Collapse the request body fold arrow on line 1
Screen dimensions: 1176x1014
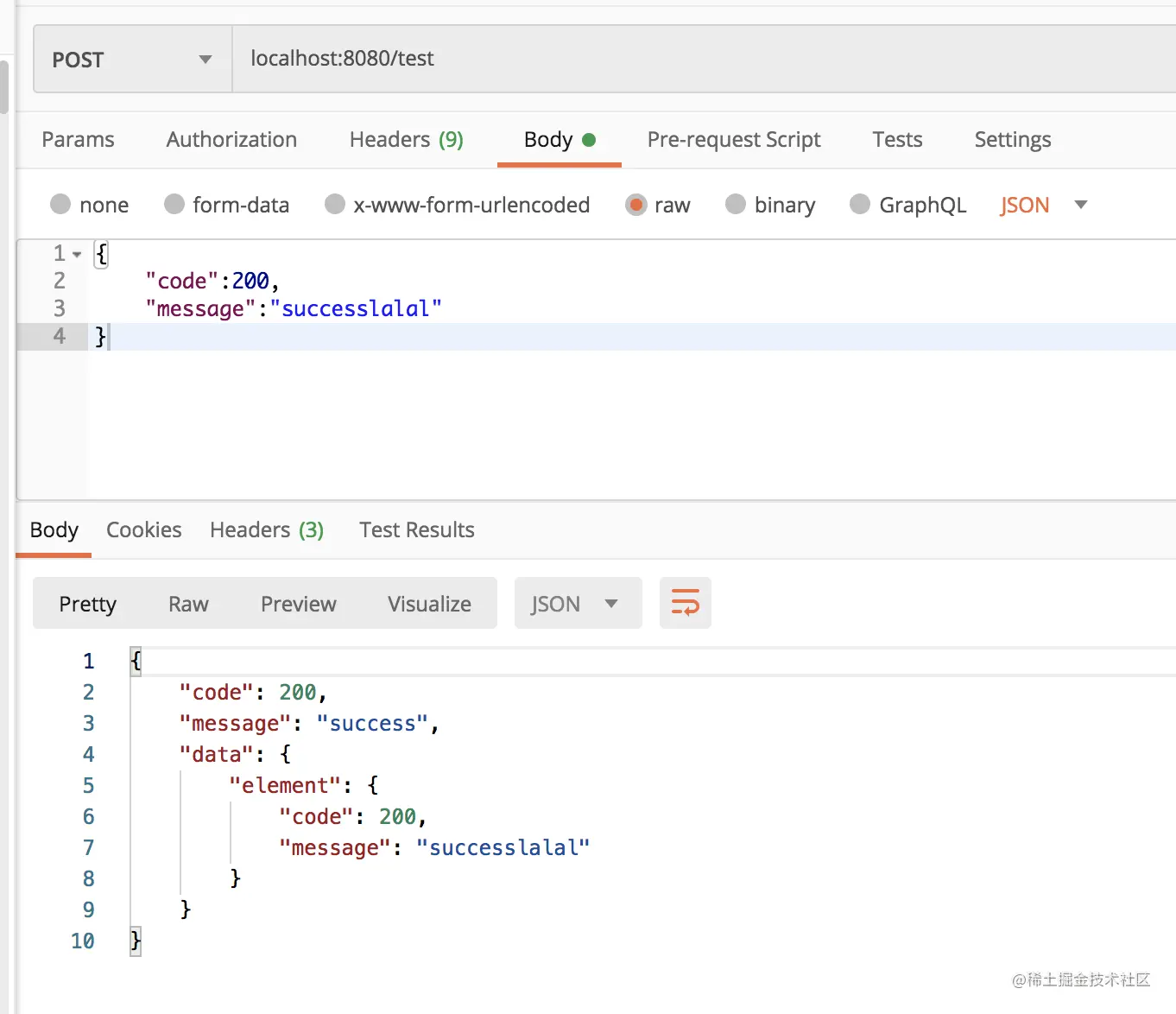point(77,254)
